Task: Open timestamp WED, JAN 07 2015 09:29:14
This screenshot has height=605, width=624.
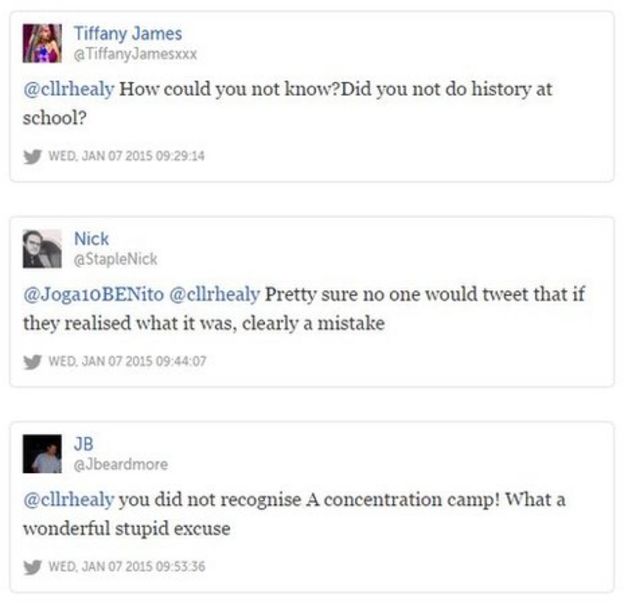Action: [x=124, y=155]
